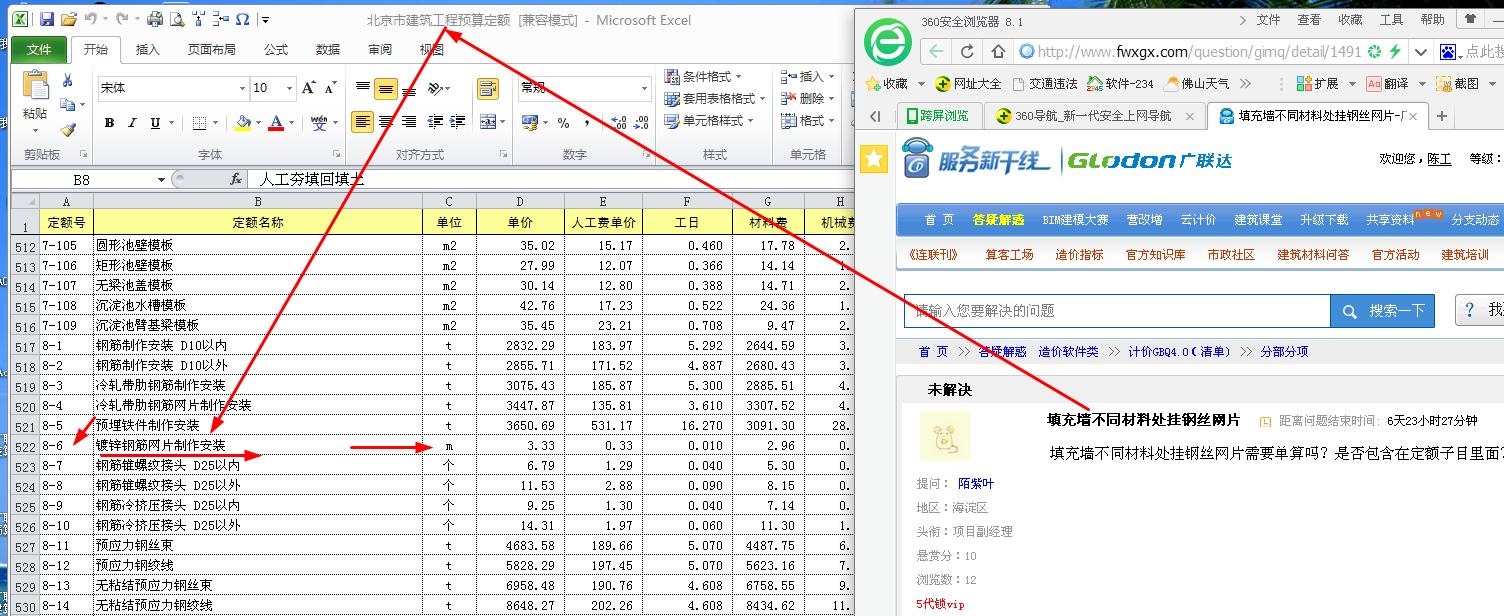Click the 陈工 username link
1504x616 pixels.
click(1439, 159)
